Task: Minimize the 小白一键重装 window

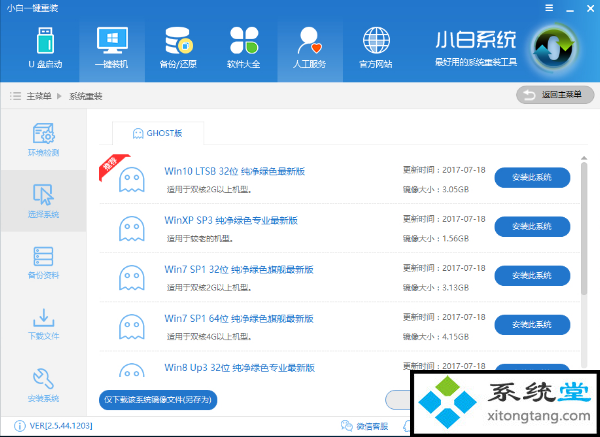Action: tap(570, 8)
